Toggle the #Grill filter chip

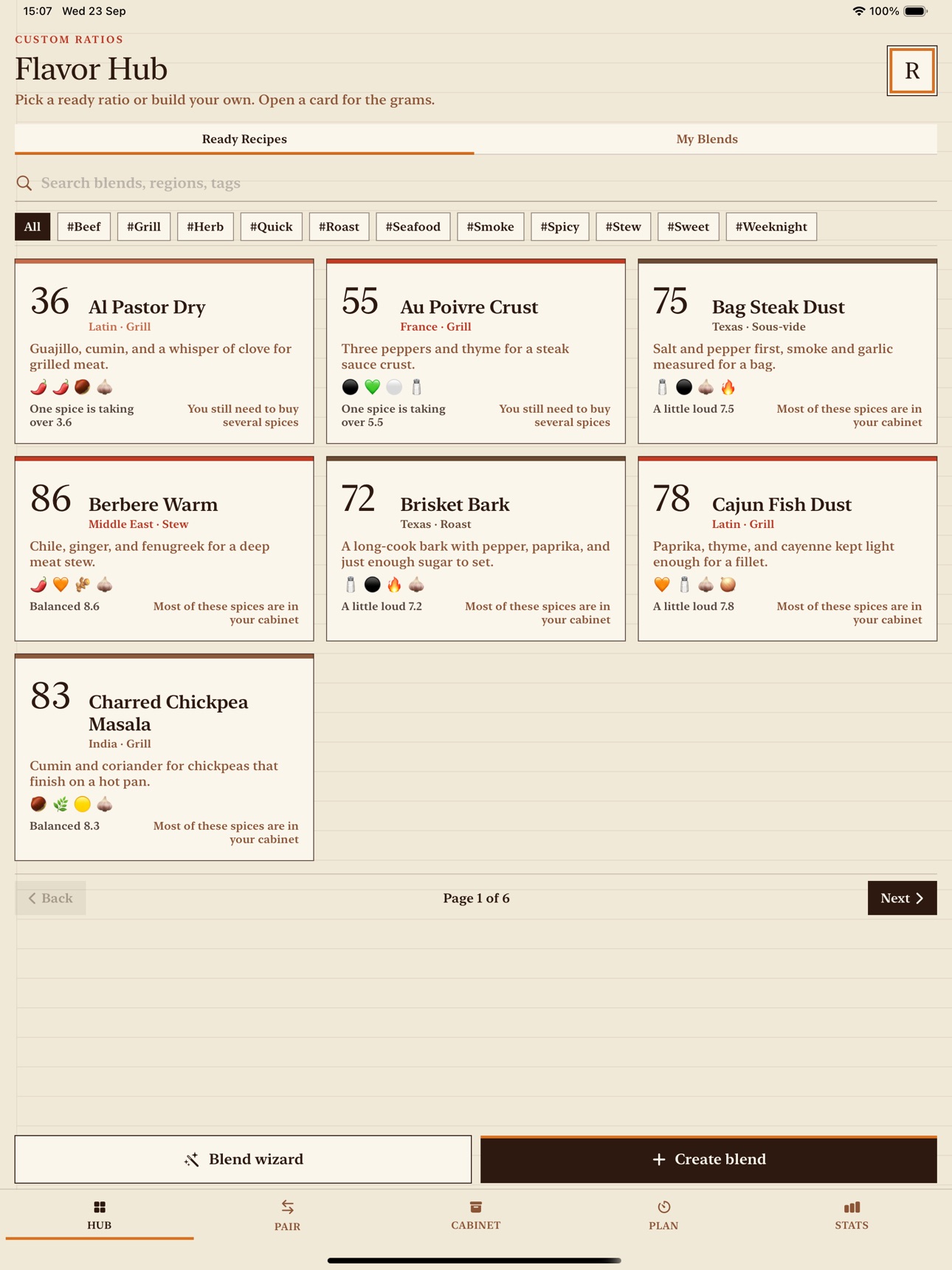pos(144,227)
